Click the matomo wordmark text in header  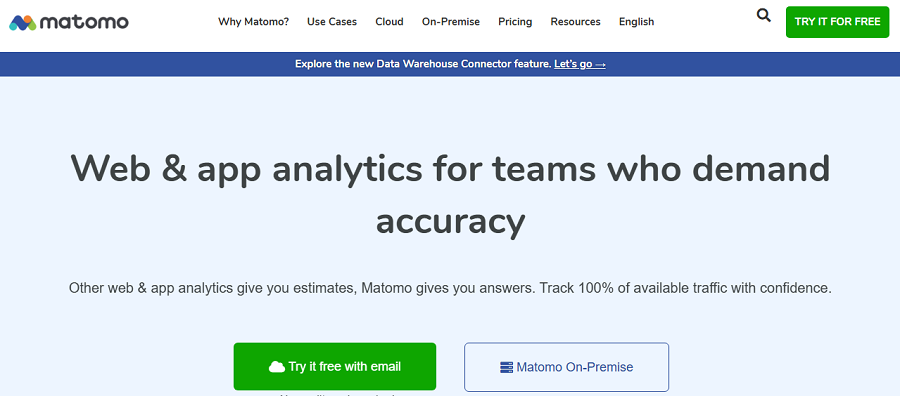(84, 22)
